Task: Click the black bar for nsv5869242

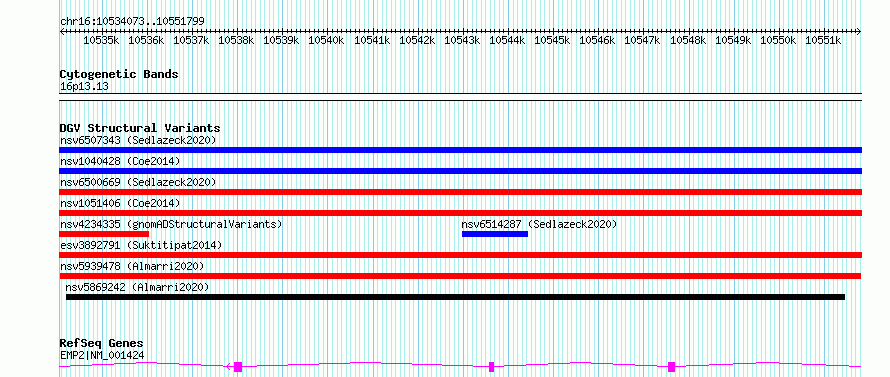Action: point(455,297)
